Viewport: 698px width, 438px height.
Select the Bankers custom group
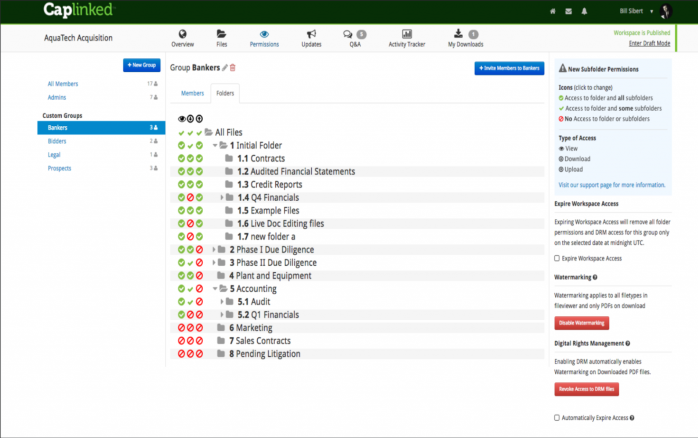point(101,128)
